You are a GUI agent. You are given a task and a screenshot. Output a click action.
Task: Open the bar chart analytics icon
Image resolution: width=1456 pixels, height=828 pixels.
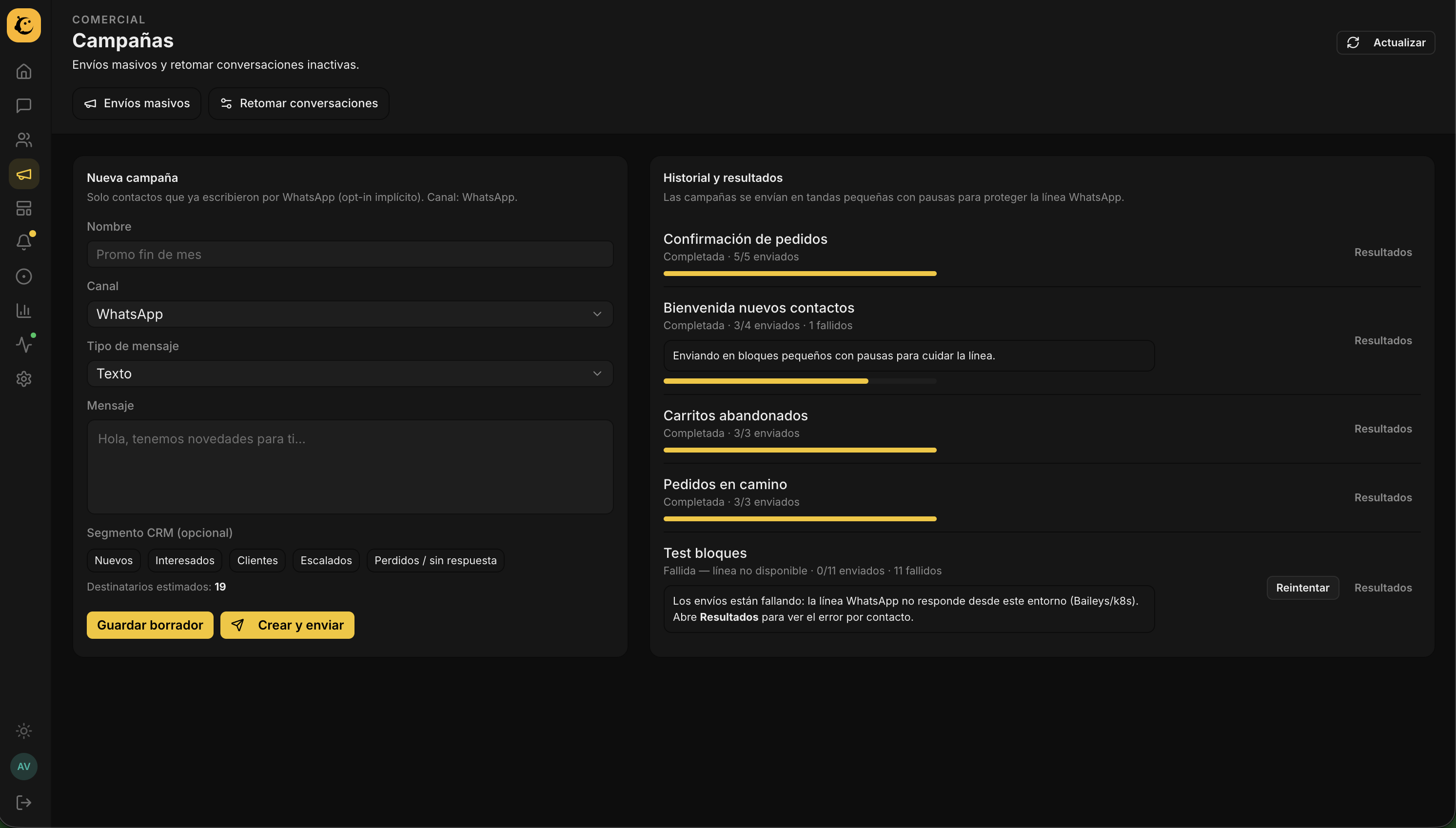click(24, 311)
